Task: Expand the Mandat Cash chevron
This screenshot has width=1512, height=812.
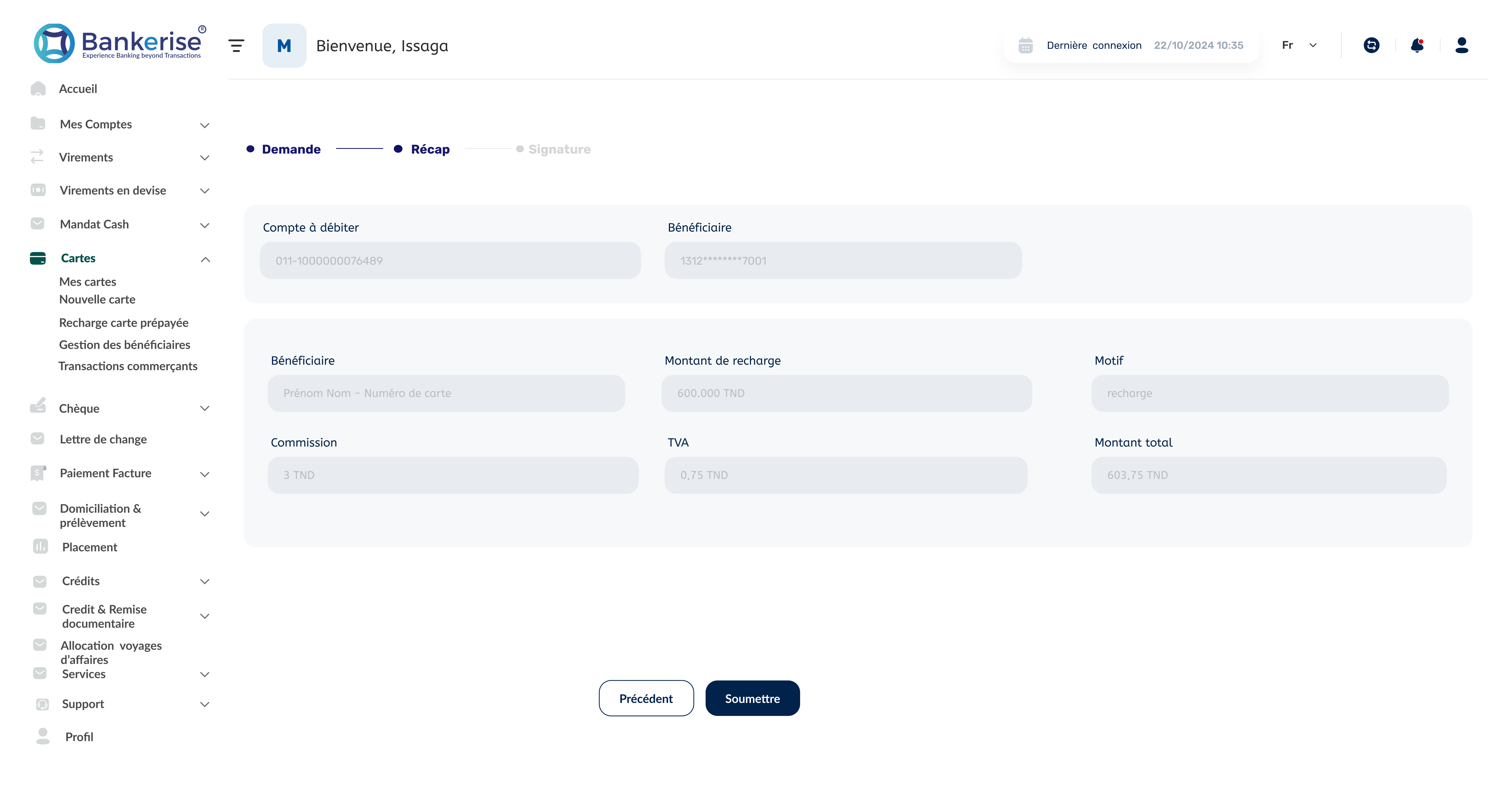Action: click(205, 226)
